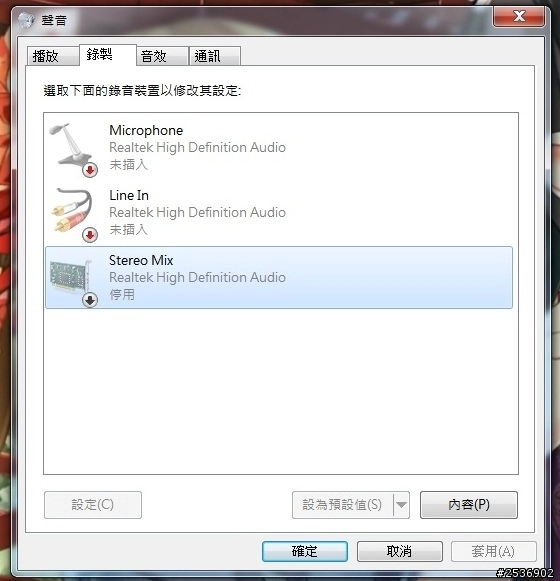Confirm with the 確定 button
Image resolution: width=560 pixels, height=581 pixels.
305,551
